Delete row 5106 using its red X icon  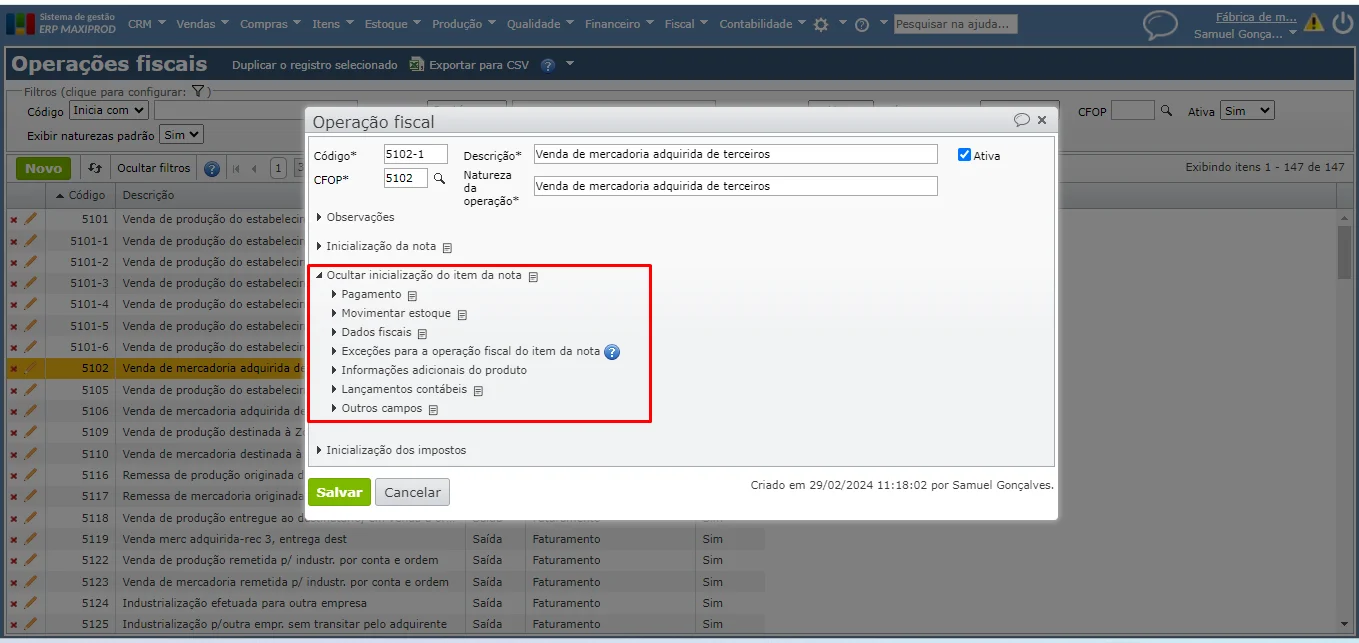coord(14,411)
